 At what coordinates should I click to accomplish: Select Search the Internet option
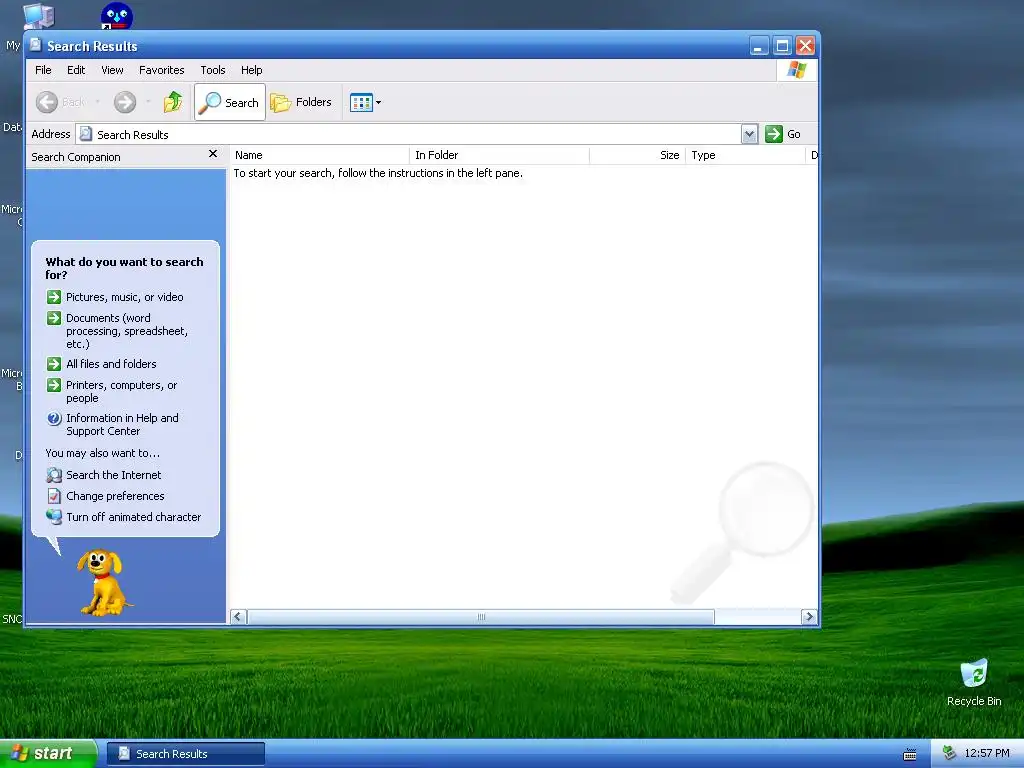114,475
